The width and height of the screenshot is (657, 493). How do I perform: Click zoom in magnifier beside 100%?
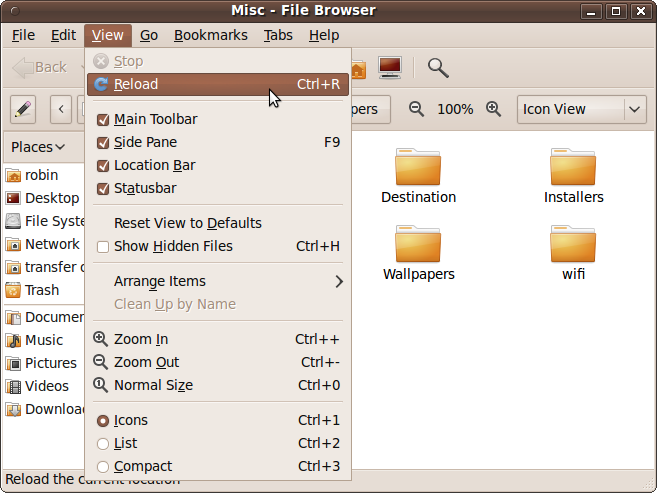(493, 109)
